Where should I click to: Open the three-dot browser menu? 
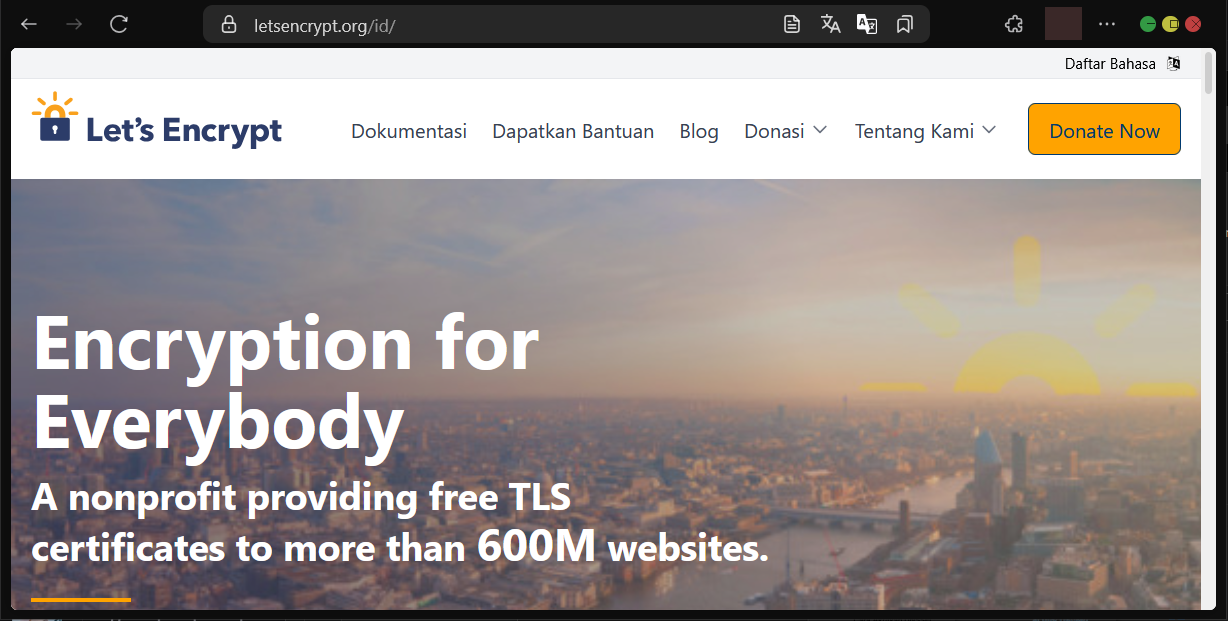[x=1106, y=24]
